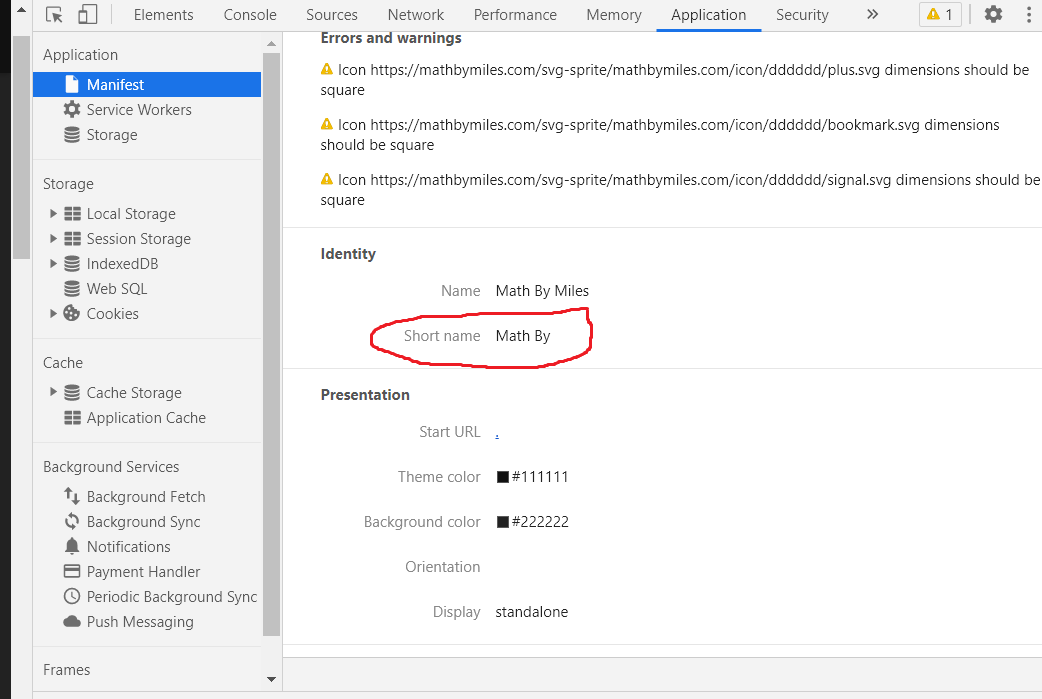Select the 'standalone' display value
Screen dimensions: 1042x699
click(532, 612)
